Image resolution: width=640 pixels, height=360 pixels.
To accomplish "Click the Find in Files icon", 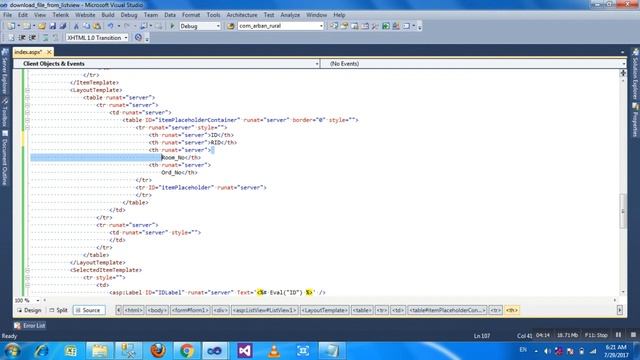I will (x=231, y=26).
